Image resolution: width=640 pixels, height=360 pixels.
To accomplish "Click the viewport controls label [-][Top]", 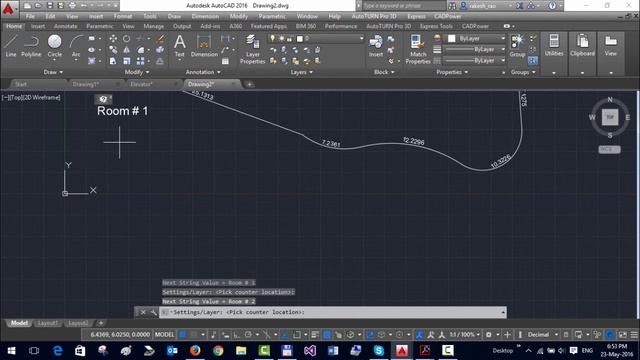I will [31, 98].
